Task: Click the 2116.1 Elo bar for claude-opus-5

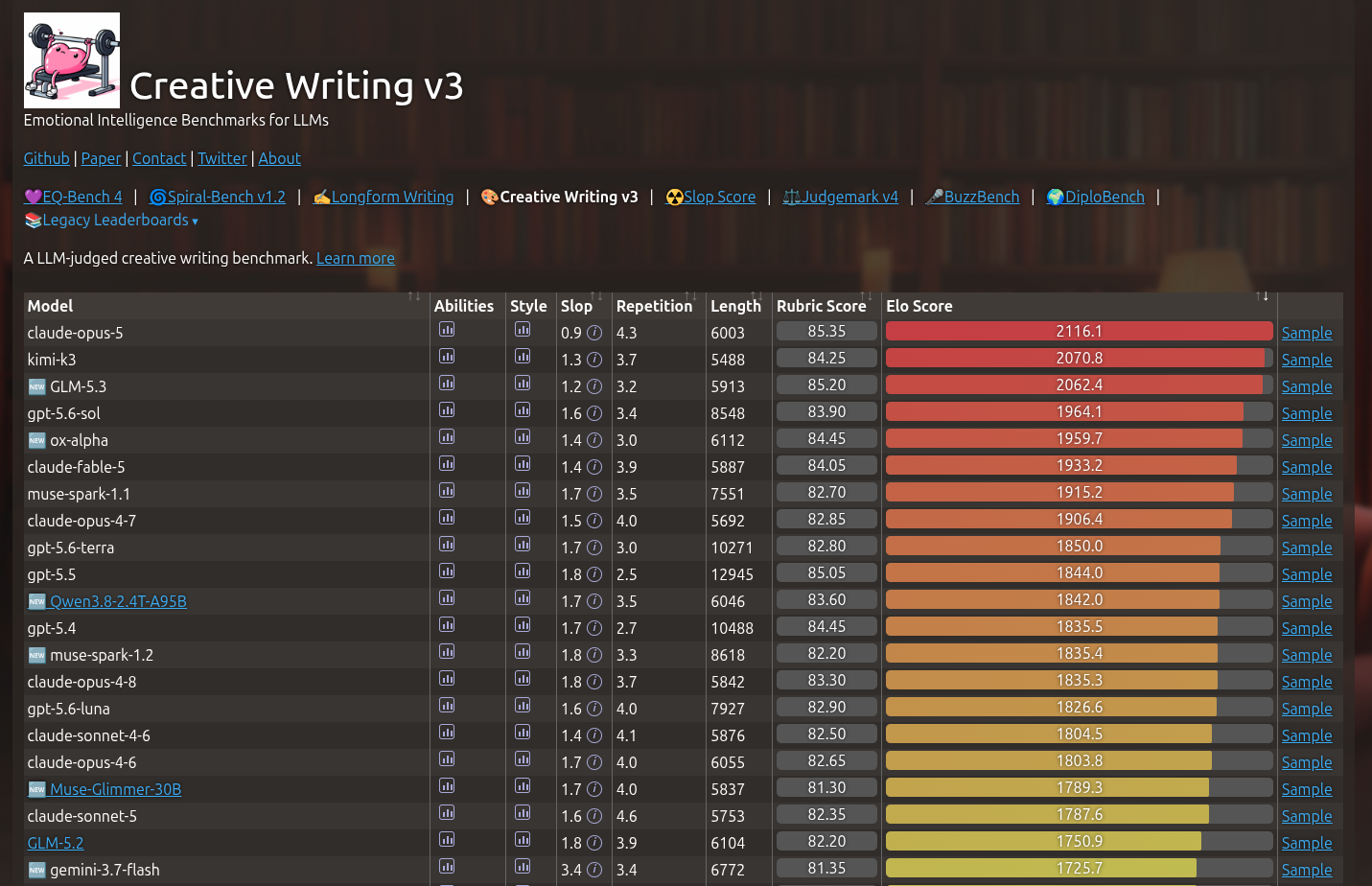Action: pyautogui.click(x=1080, y=331)
